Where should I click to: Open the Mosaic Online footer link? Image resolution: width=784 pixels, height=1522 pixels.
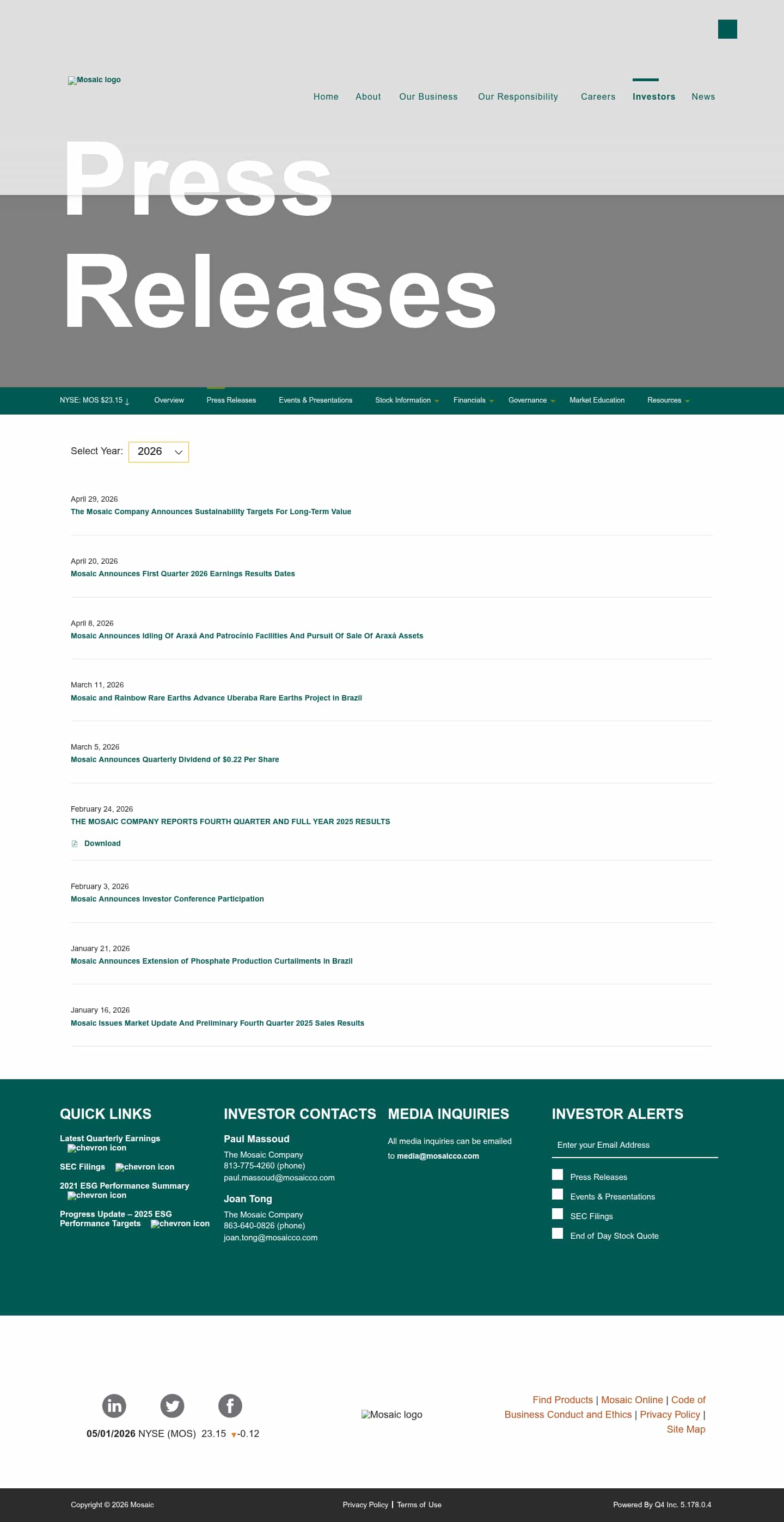(x=632, y=1399)
